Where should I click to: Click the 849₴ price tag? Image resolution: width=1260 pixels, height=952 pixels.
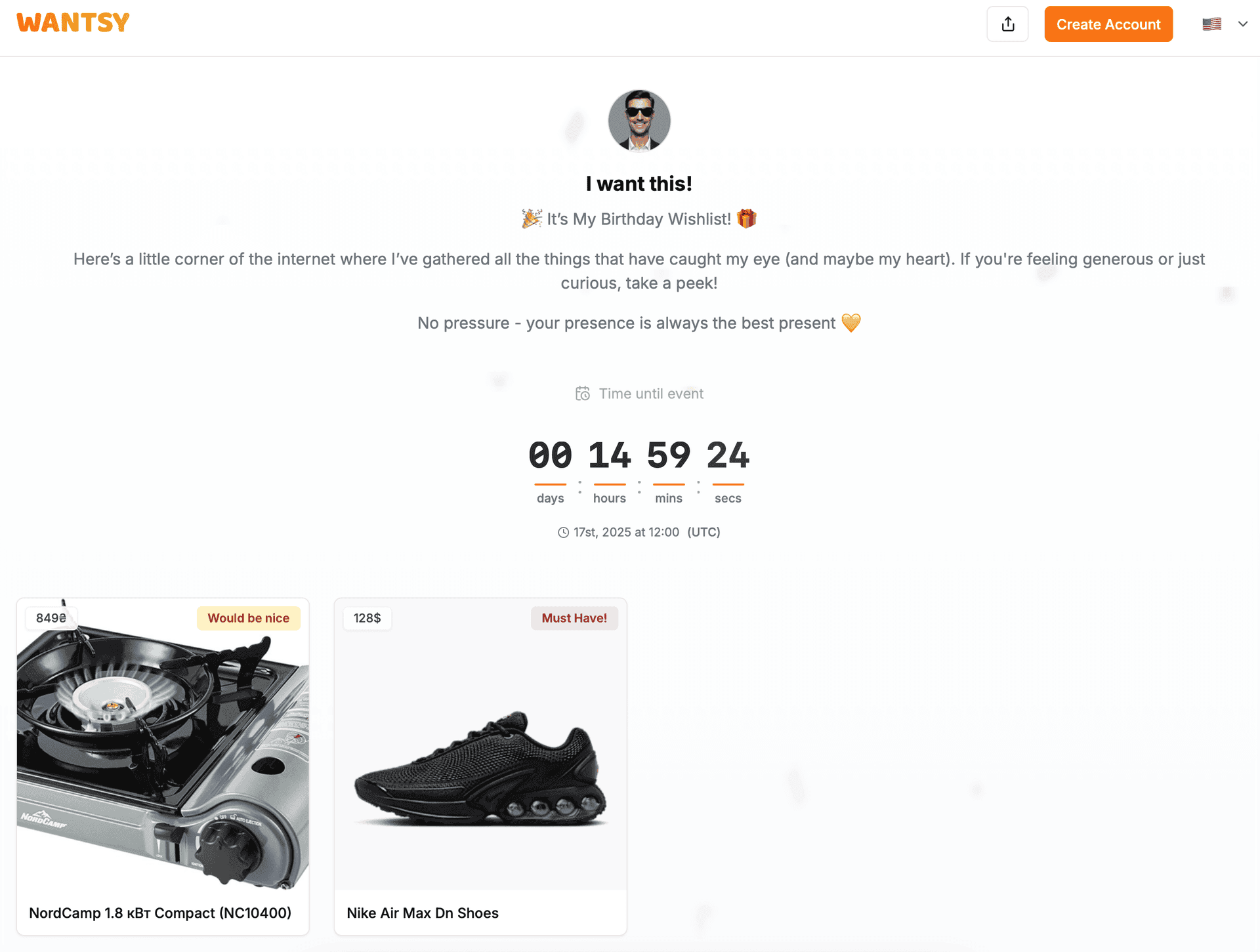click(51, 618)
